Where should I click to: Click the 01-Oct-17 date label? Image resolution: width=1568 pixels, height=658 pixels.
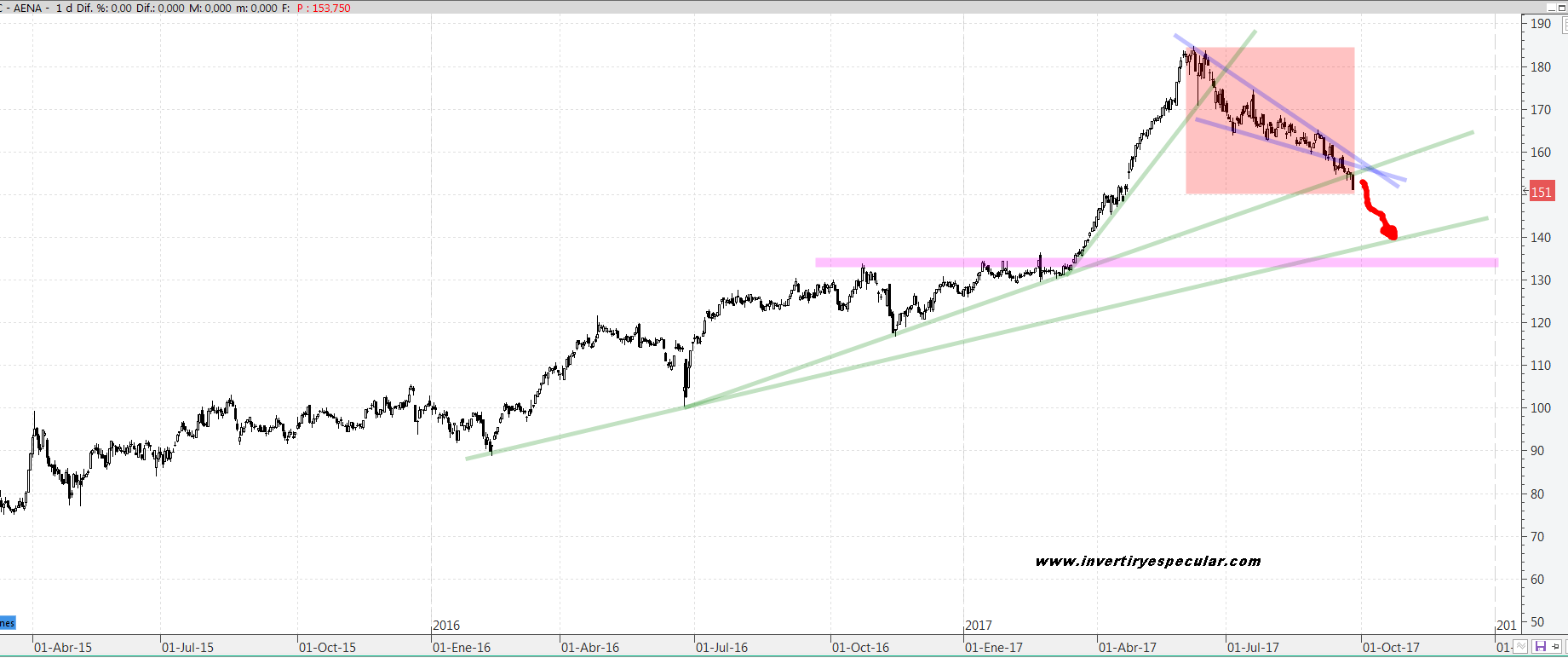pyautogui.click(x=1391, y=648)
